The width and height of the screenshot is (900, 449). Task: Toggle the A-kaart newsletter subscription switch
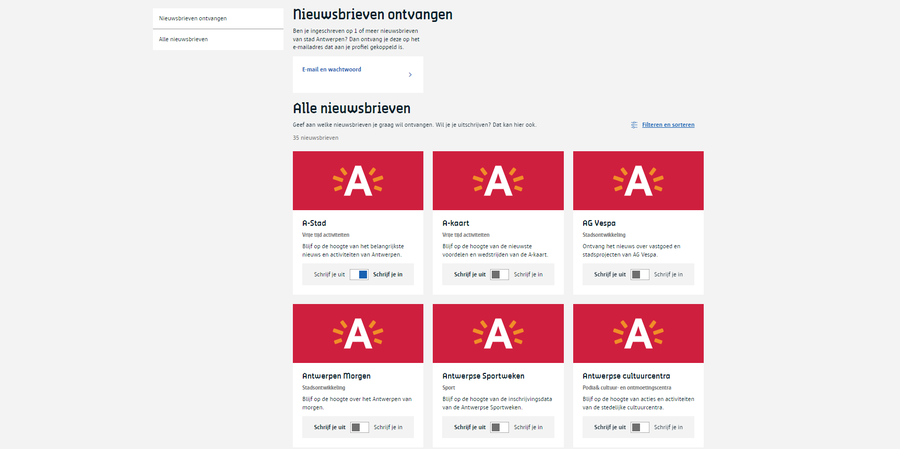pos(499,274)
